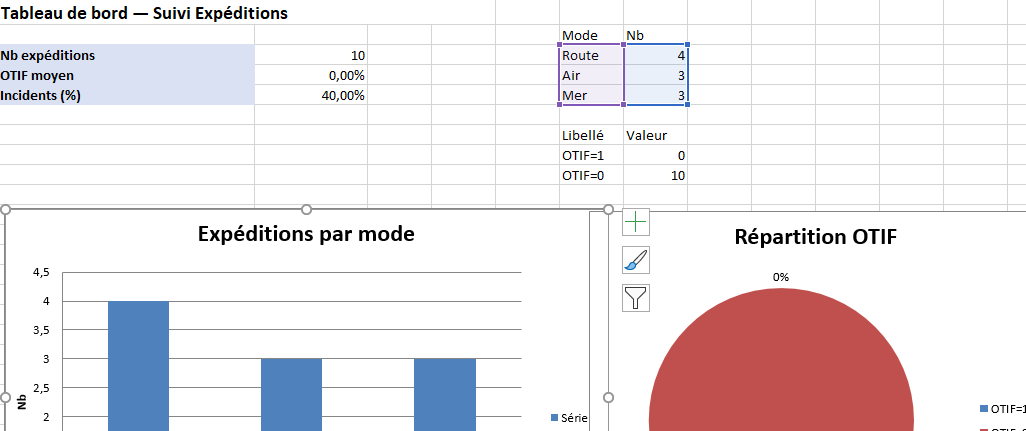Open the Chart Styles paintbrush button
This screenshot has width=1026, height=431.
click(x=636, y=260)
